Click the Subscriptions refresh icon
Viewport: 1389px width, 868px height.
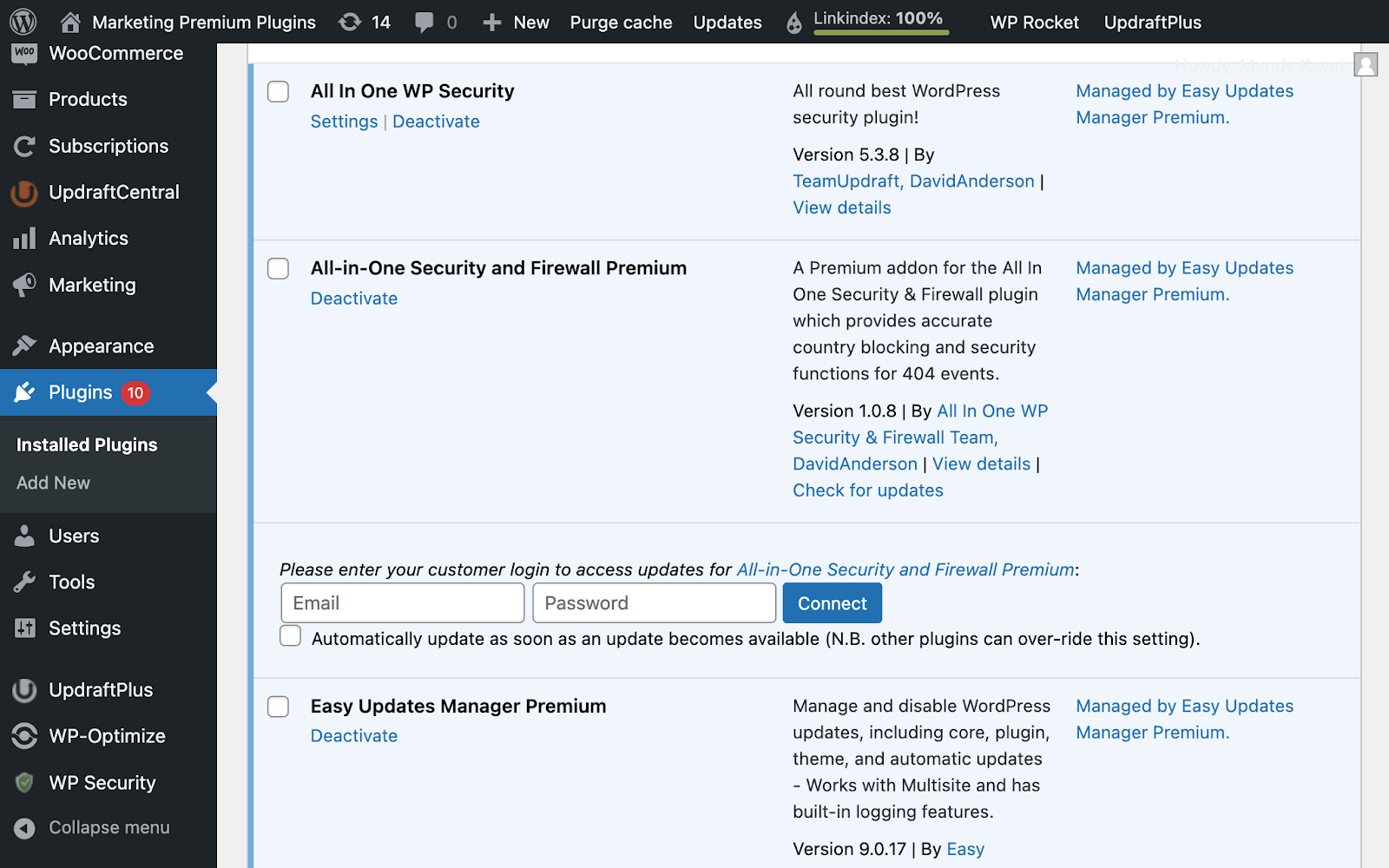[x=24, y=146]
